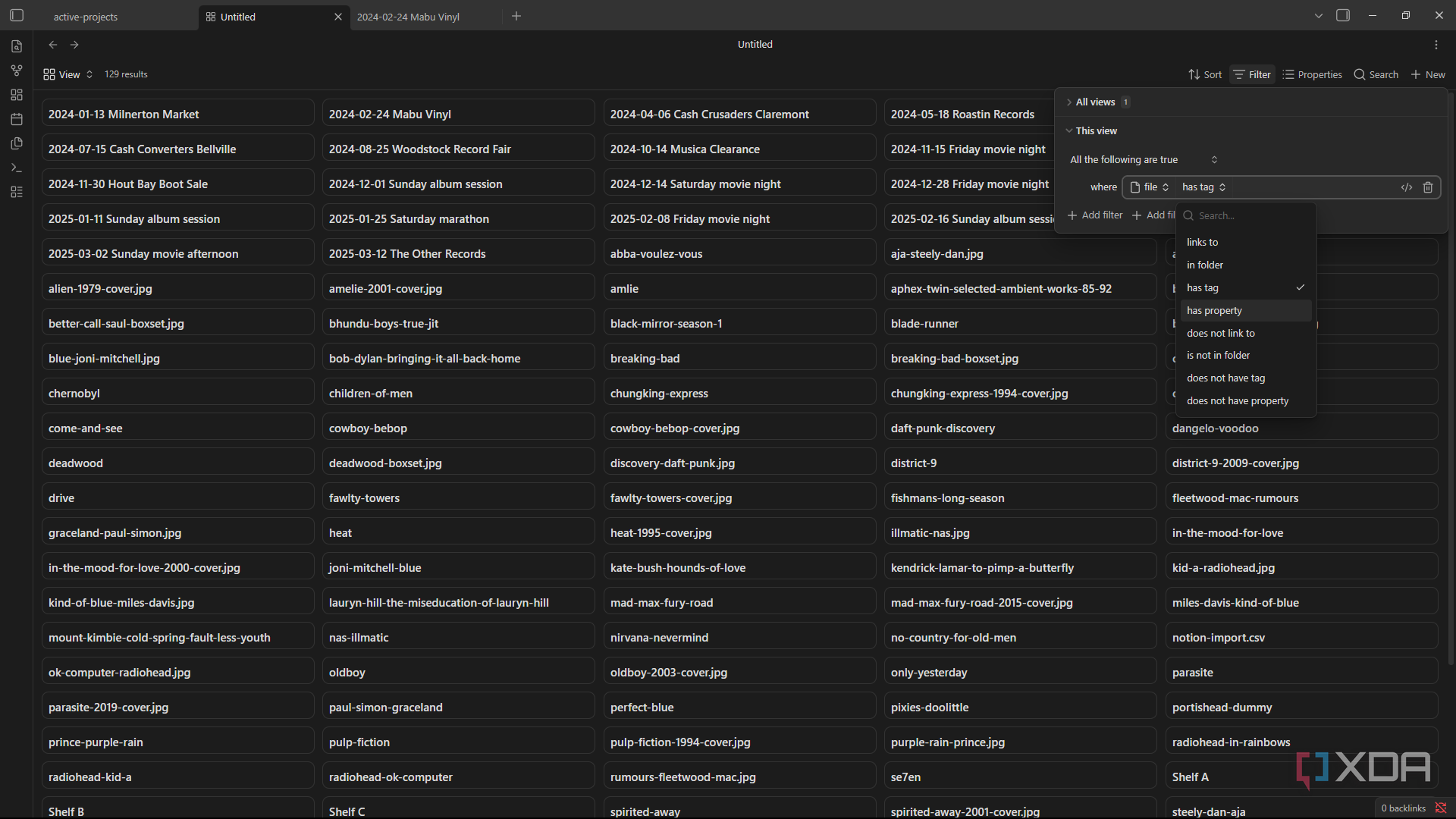Open the 'file' property dropdown
This screenshot has height=819, width=1456.
click(x=1150, y=187)
